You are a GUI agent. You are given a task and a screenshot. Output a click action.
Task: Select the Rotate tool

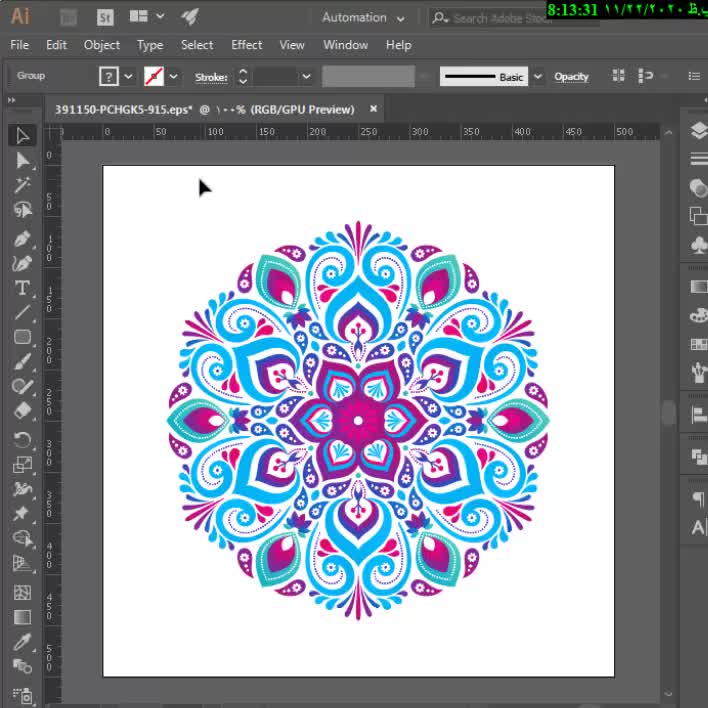(23, 440)
